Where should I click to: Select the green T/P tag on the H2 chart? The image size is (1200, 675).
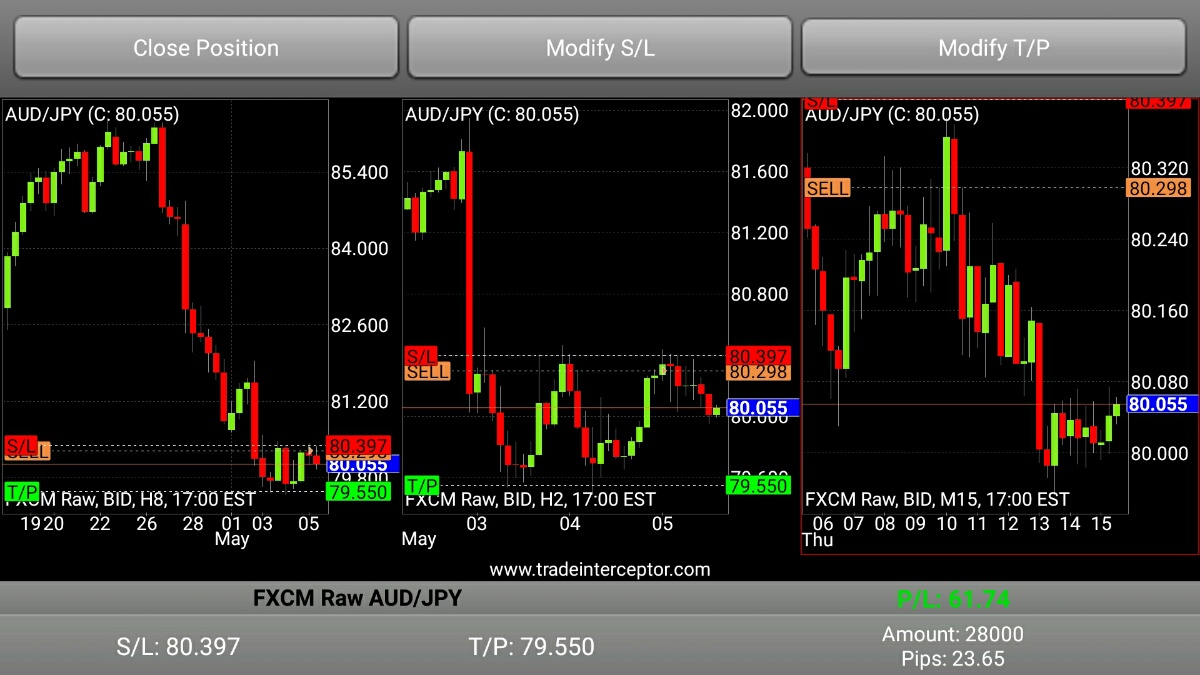click(422, 486)
